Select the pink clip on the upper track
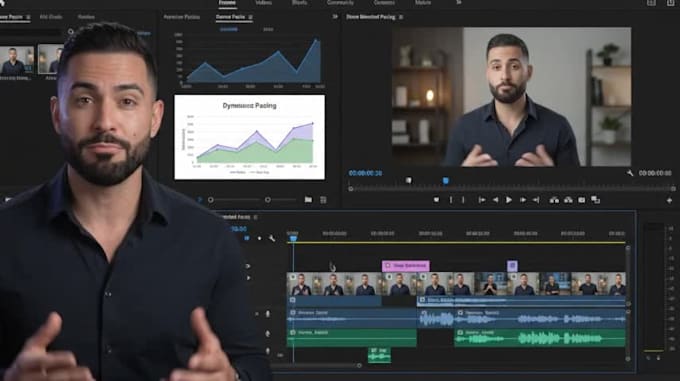The width and height of the screenshot is (680, 381). [x=405, y=266]
